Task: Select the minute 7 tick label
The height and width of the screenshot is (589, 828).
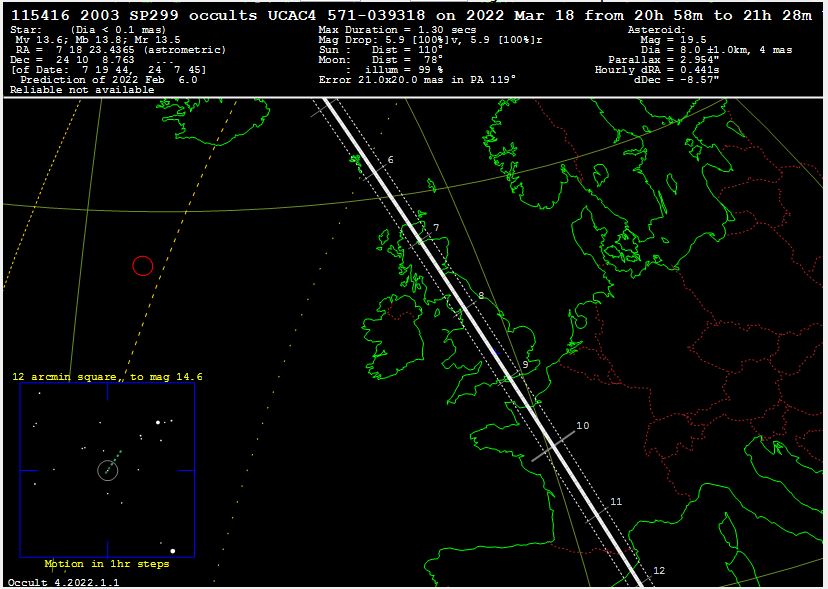Action: click(436, 228)
